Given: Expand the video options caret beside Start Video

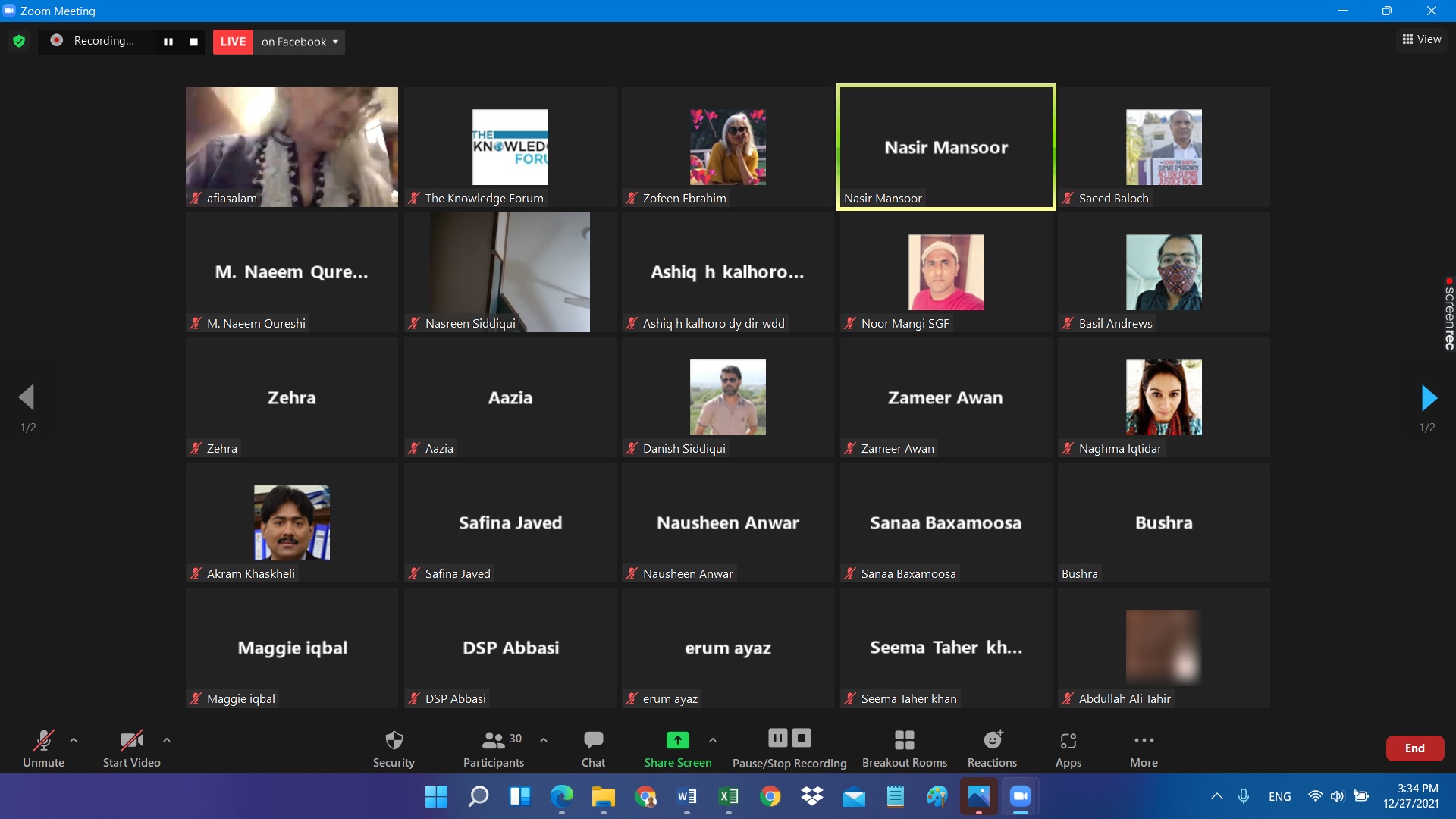Looking at the screenshot, I should [x=167, y=739].
